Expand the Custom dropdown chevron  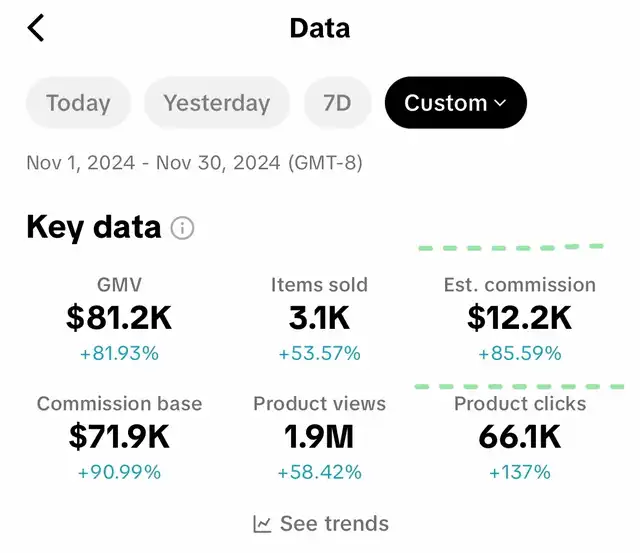click(500, 103)
